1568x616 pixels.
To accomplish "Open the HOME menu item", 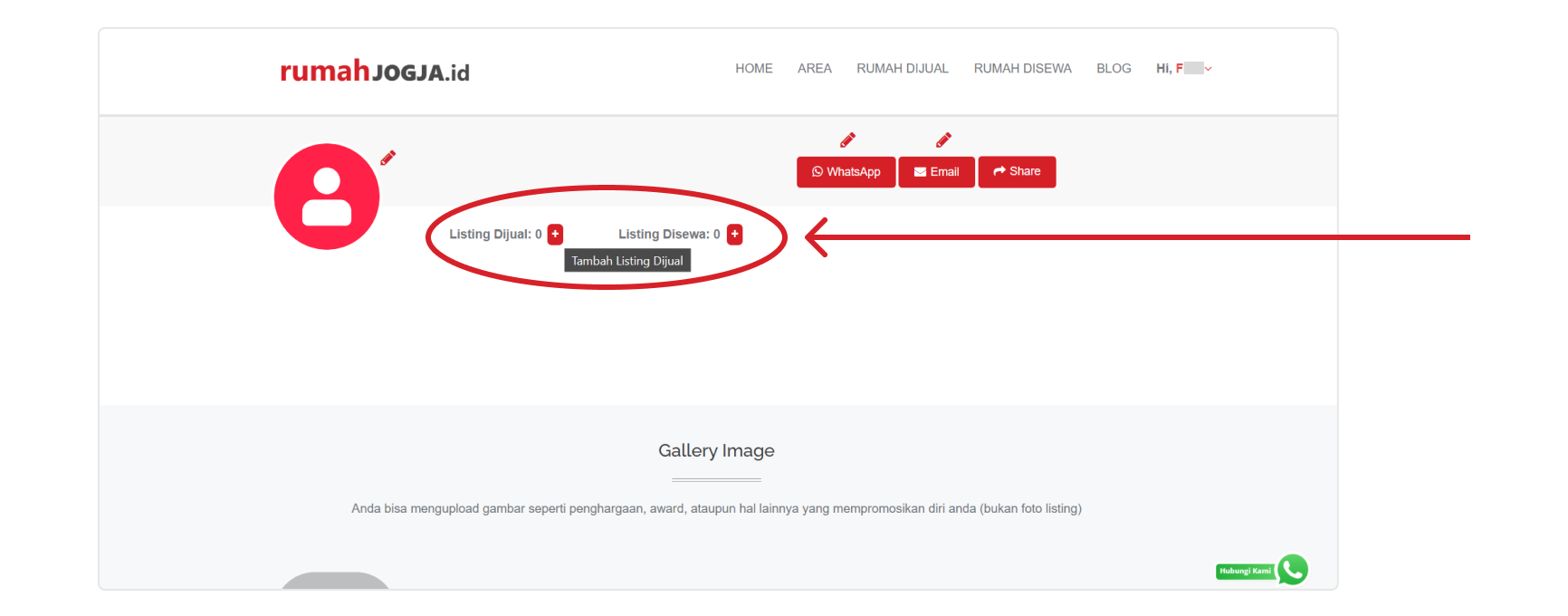I will coord(753,69).
